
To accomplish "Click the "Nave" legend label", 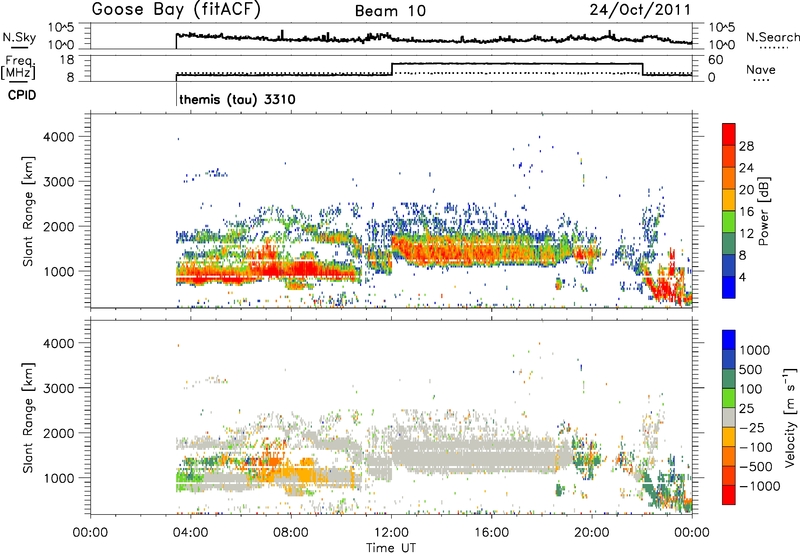I will [x=761, y=70].
